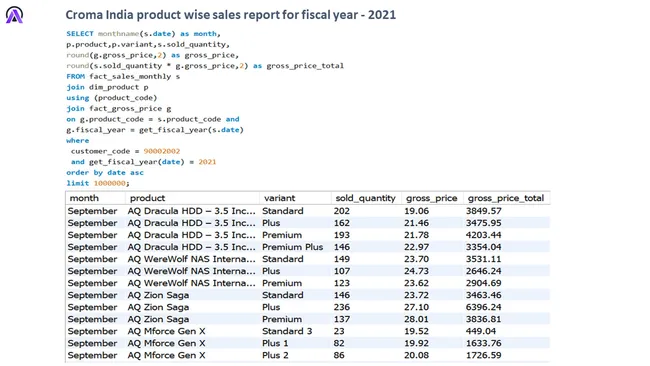
Task: Click AQ Zion Saga in the 6396.24 row
Action: tap(158, 307)
